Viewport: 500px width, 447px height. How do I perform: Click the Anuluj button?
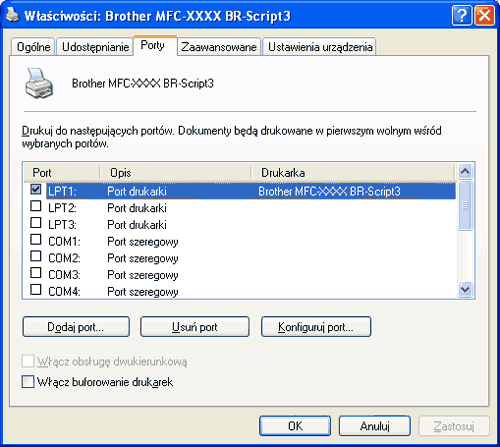pos(375,426)
